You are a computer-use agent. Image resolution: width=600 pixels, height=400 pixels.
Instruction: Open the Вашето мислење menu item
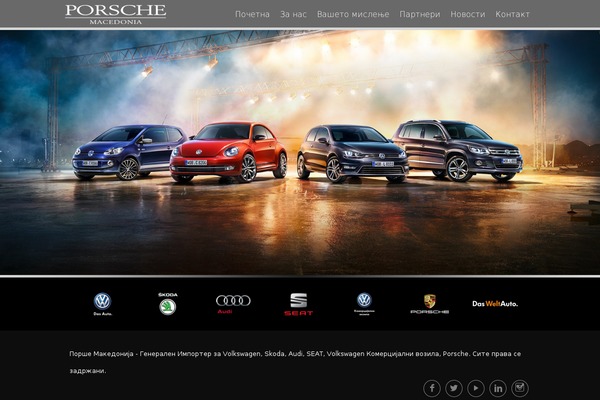353,14
